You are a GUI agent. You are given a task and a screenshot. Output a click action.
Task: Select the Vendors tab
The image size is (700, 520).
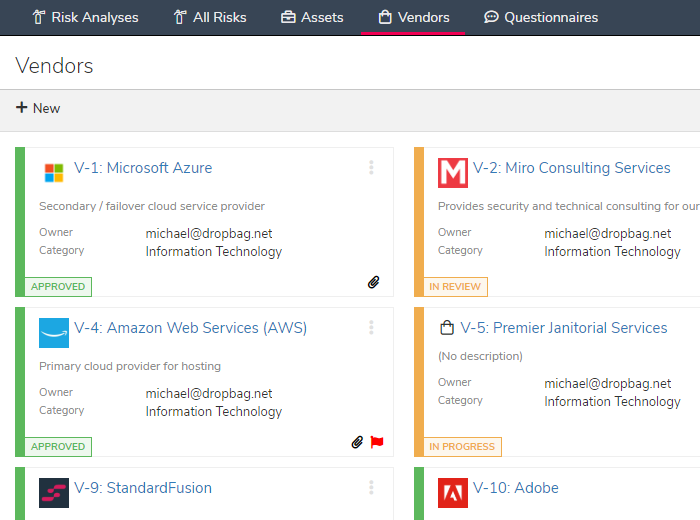(413, 17)
